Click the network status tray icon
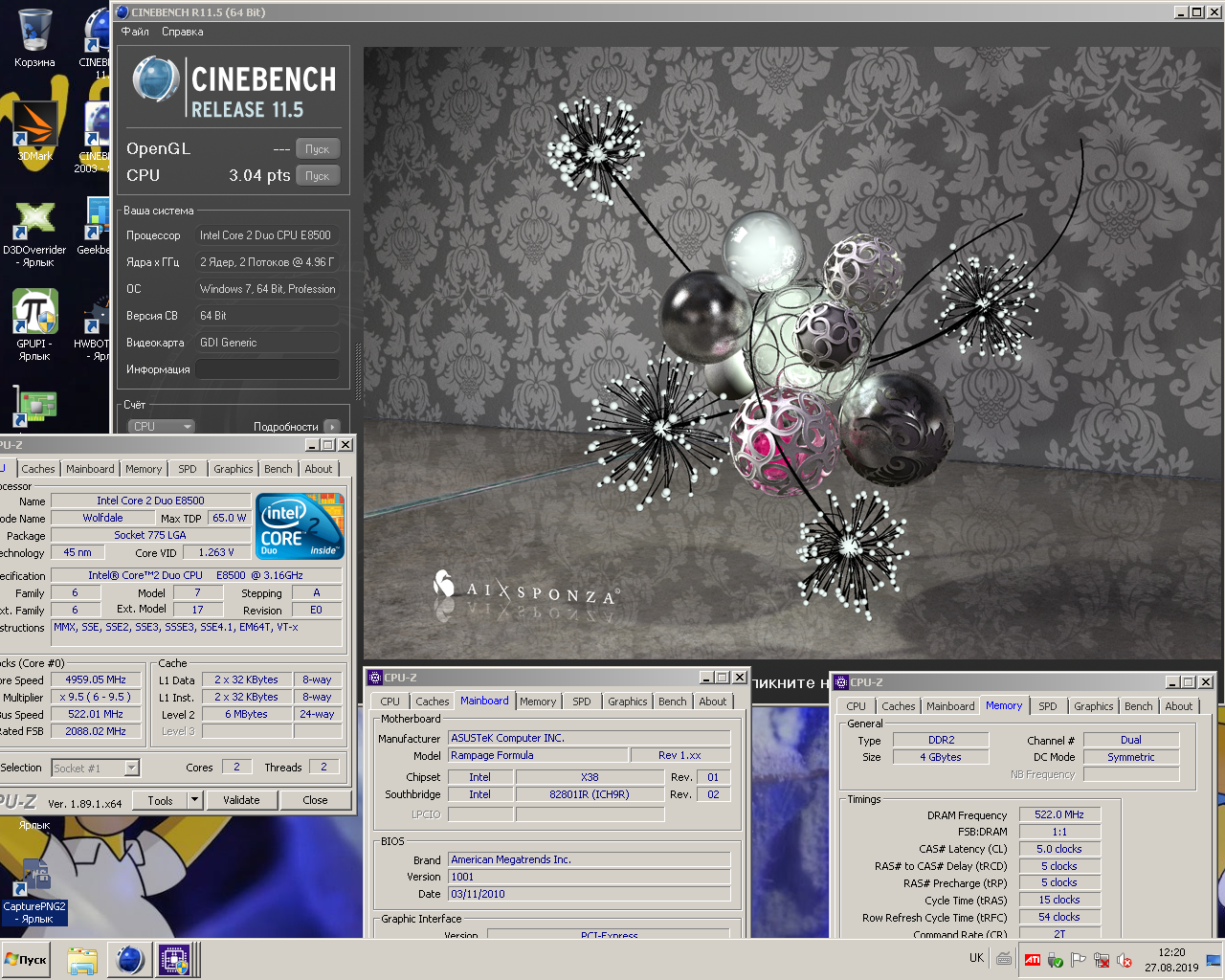Viewport: 1225px width, 980px height. coord(1102,960)
